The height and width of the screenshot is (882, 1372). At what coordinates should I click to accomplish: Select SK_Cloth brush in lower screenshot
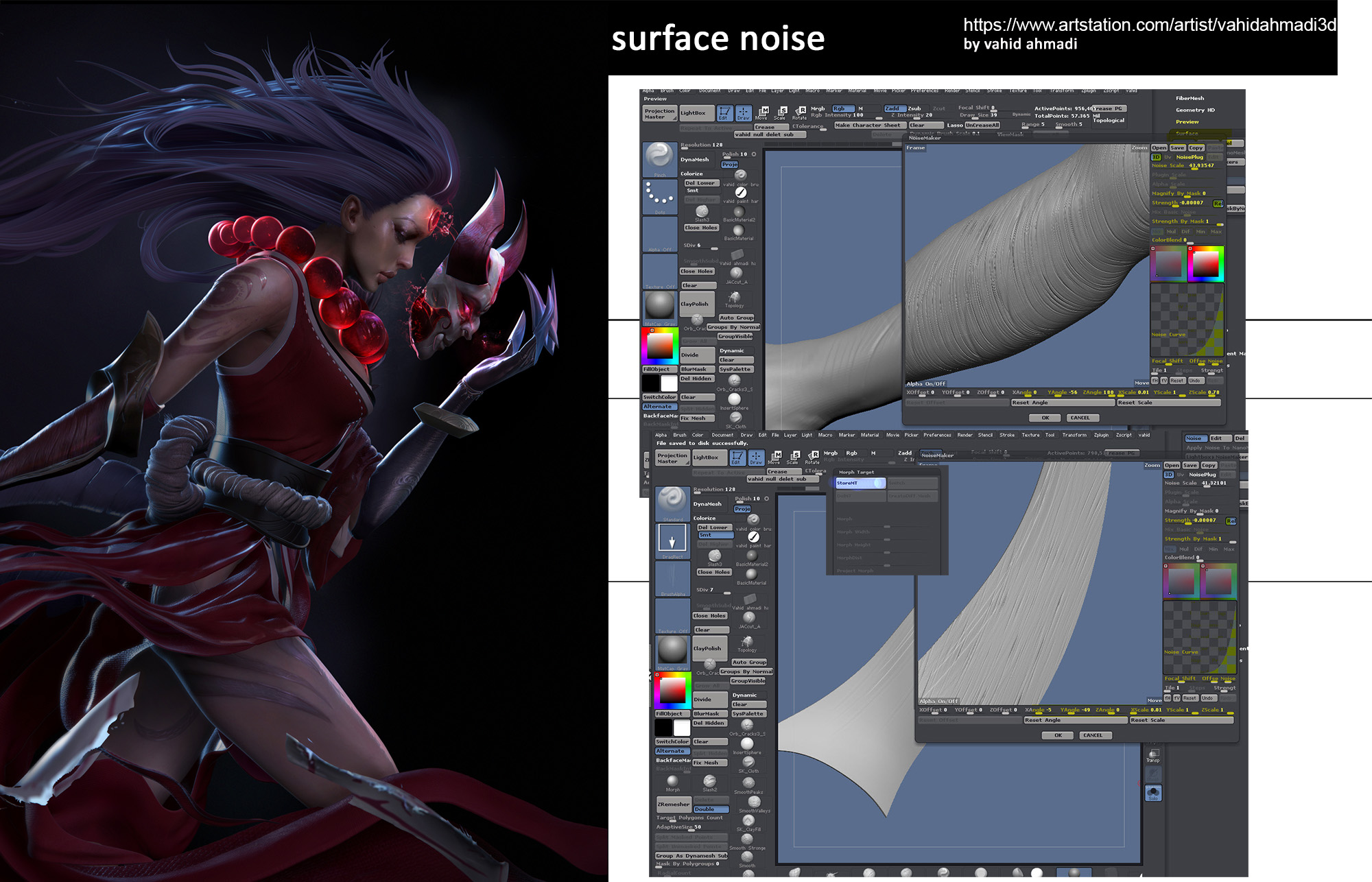pyautogui.click(x=748, y=764)
